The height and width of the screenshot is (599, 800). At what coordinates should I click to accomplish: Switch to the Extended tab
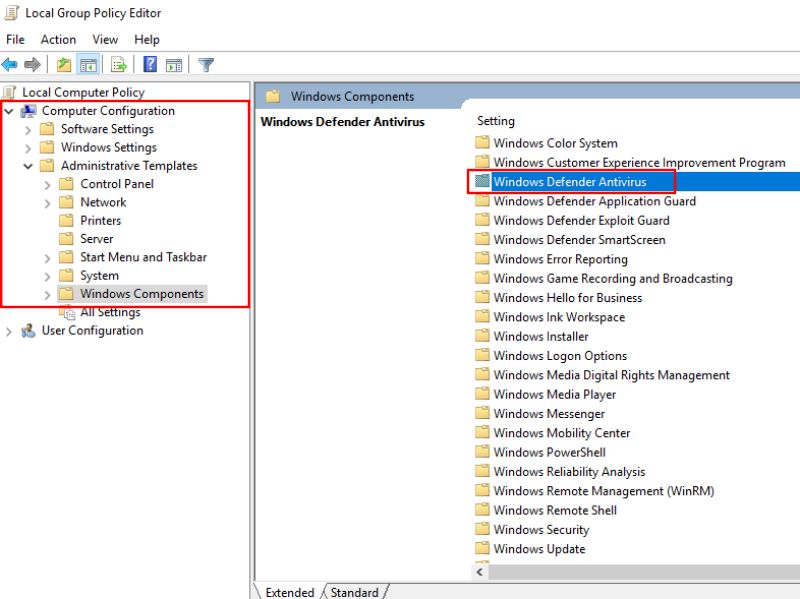pyautogui.click(x=289, y=592)
